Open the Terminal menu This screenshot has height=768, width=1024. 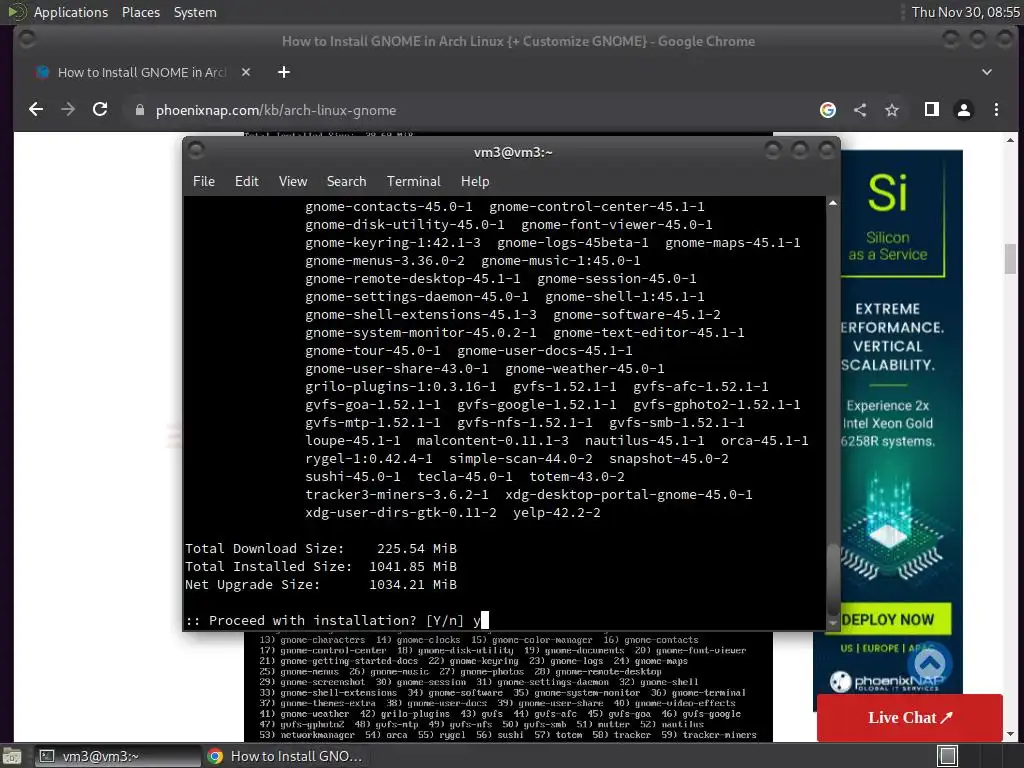pos(413,181)
